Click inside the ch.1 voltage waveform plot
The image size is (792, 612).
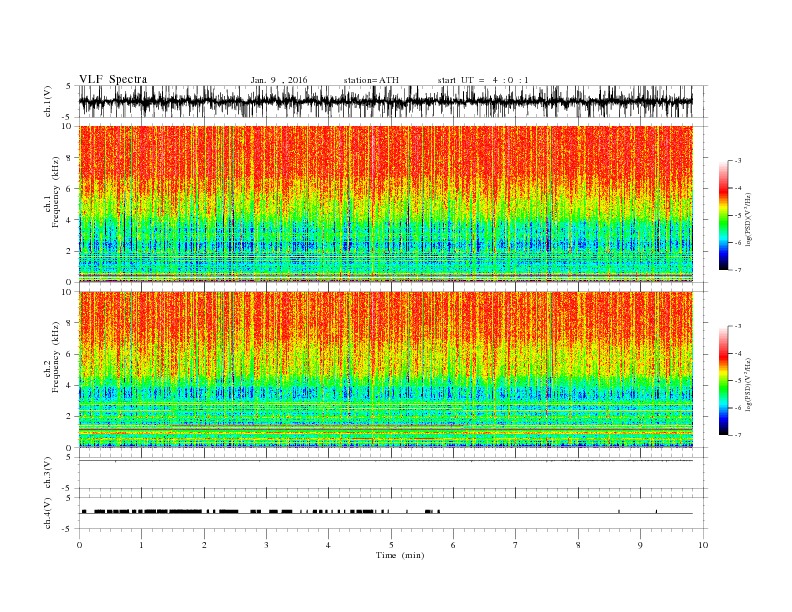tap(392, 101)
